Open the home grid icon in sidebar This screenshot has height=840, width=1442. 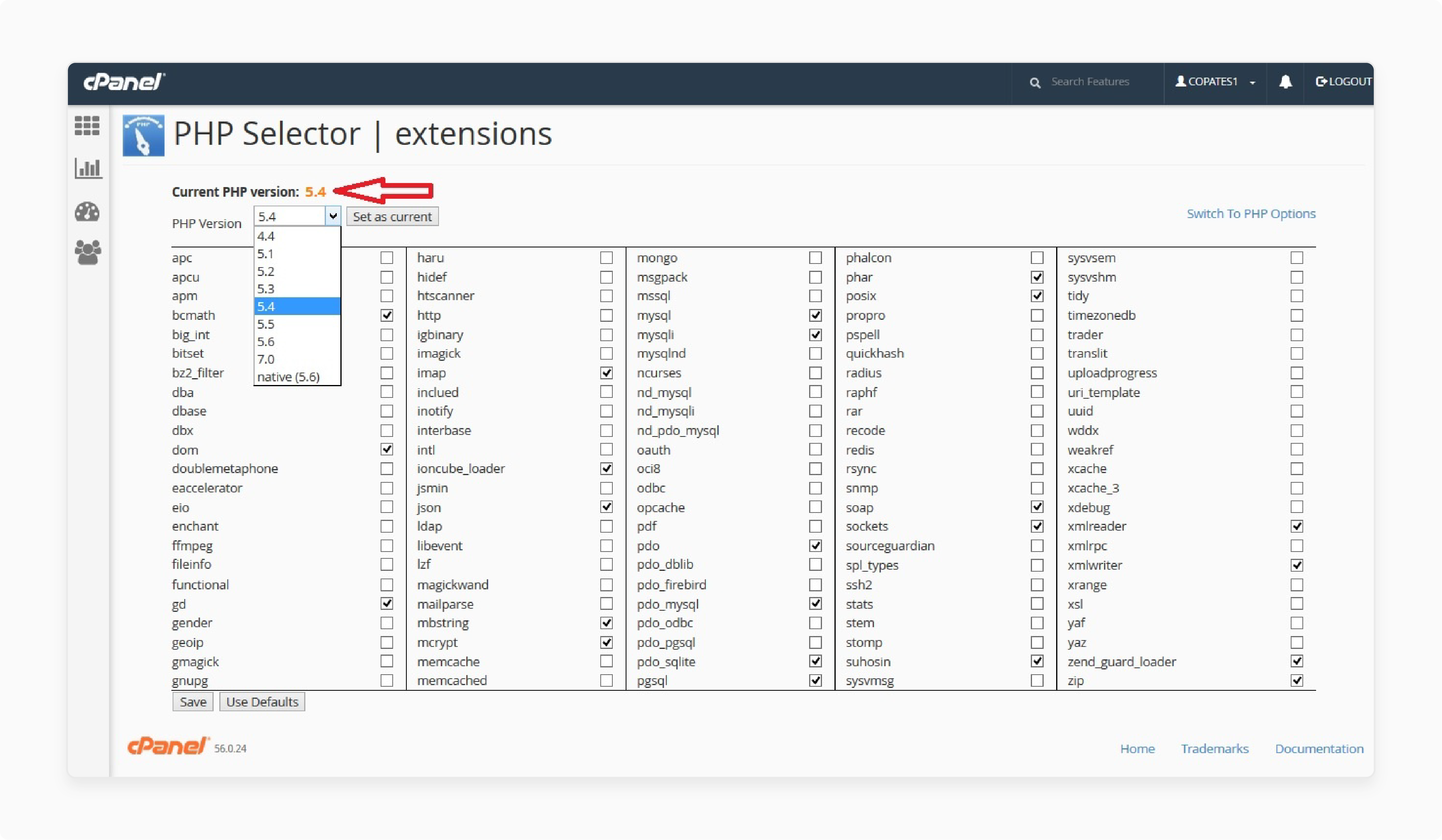click(x=87, y=126)
